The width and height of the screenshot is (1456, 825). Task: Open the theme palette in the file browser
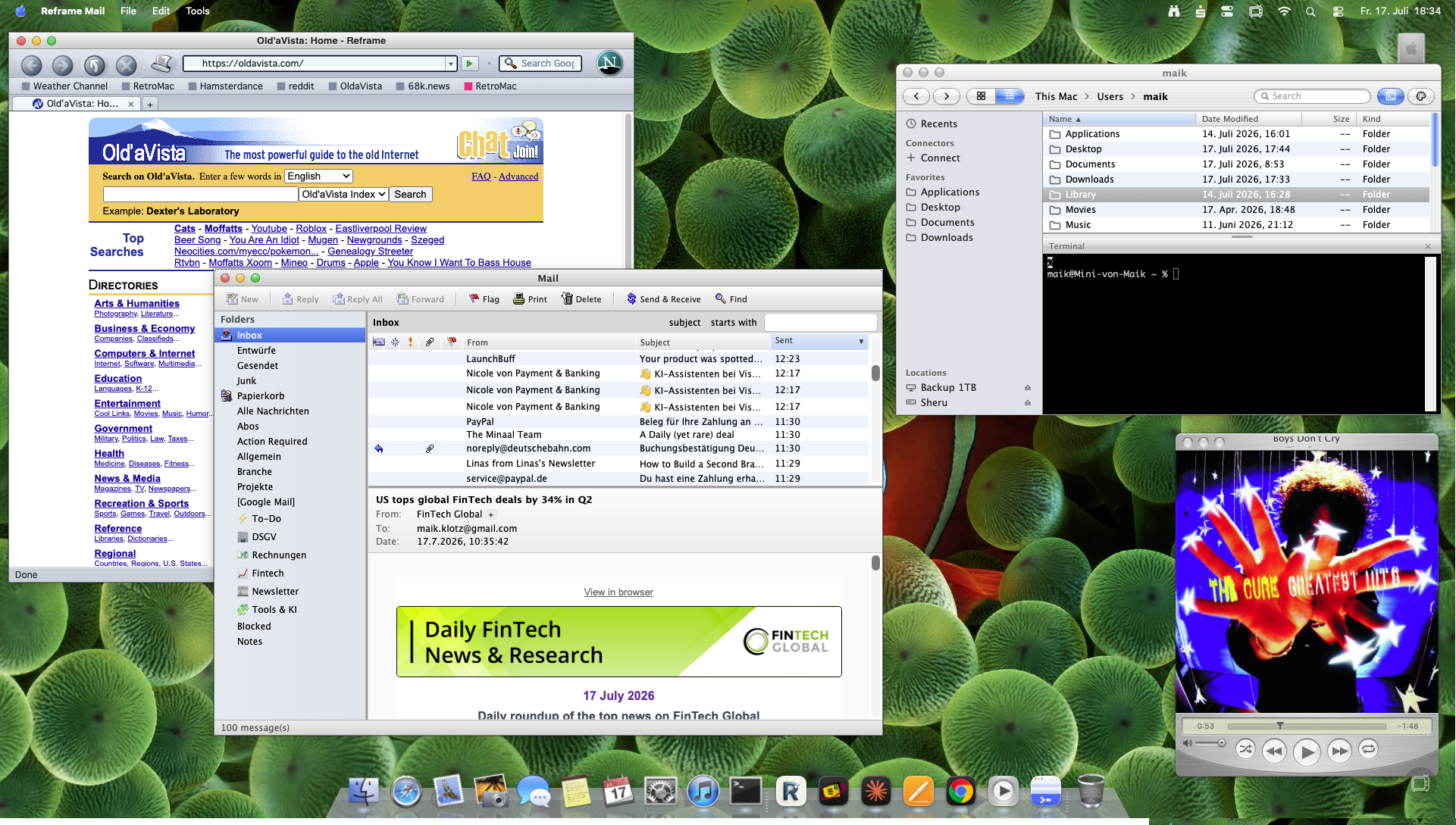coord(1421,96)
